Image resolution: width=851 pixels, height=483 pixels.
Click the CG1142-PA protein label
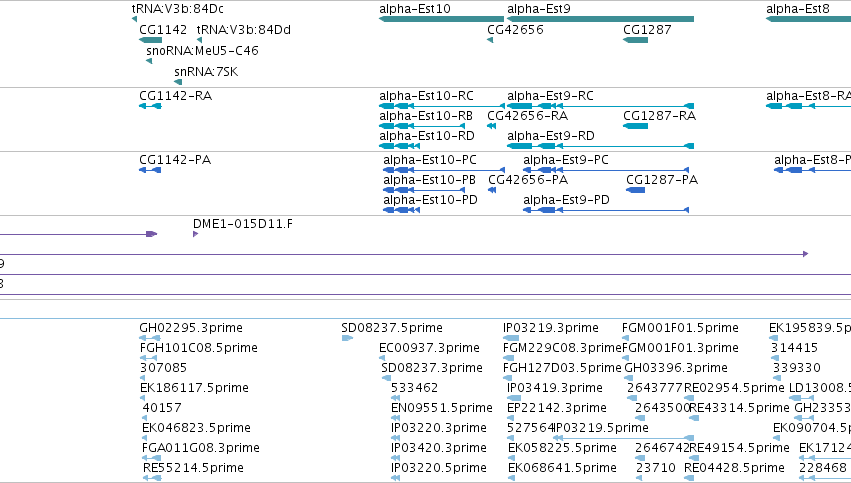[175, 160]
